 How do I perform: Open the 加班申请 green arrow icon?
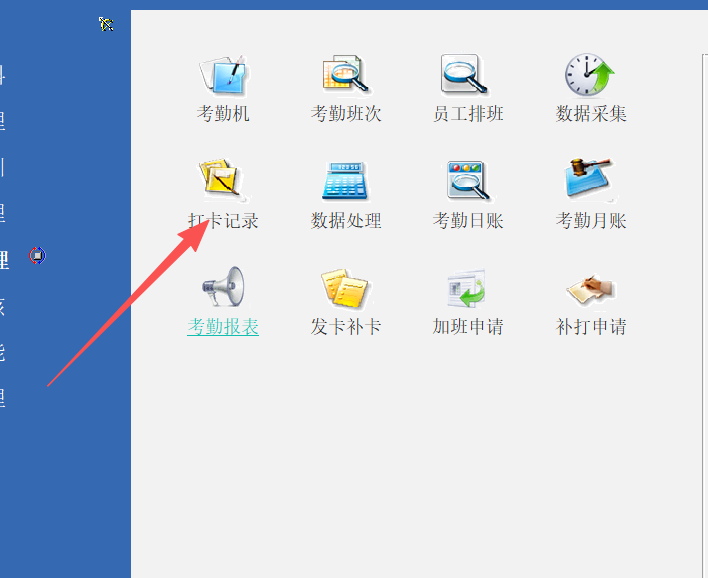[466, 288]
